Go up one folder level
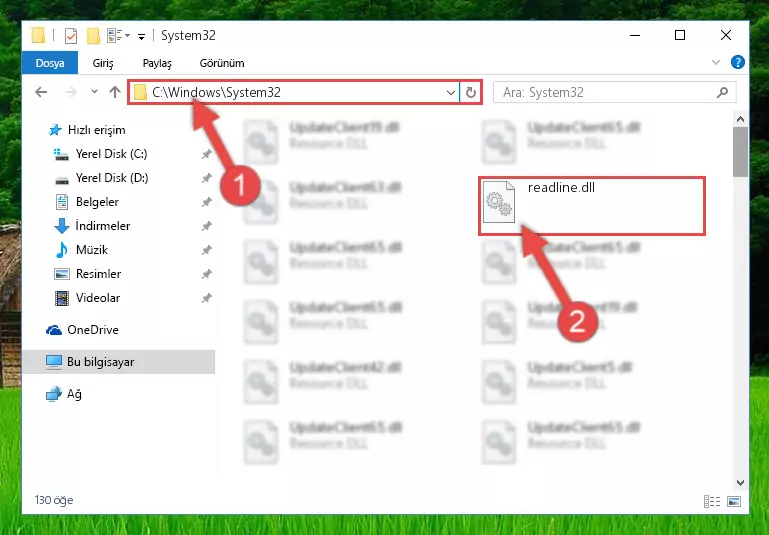769x535 pixels. tap(115, 92)
